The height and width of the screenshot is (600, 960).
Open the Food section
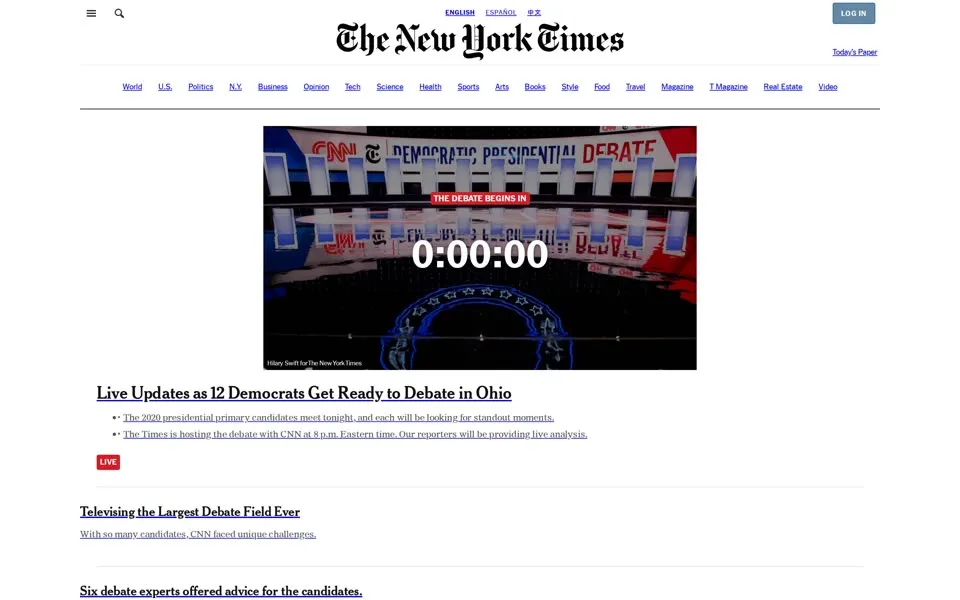click(602, 87)
